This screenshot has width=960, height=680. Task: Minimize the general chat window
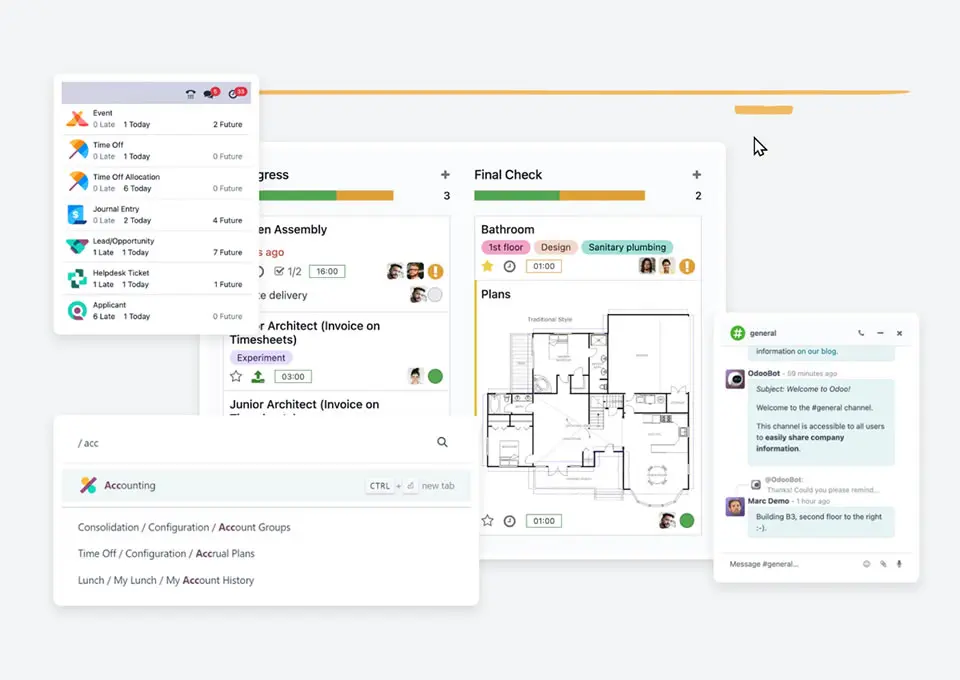880,333
